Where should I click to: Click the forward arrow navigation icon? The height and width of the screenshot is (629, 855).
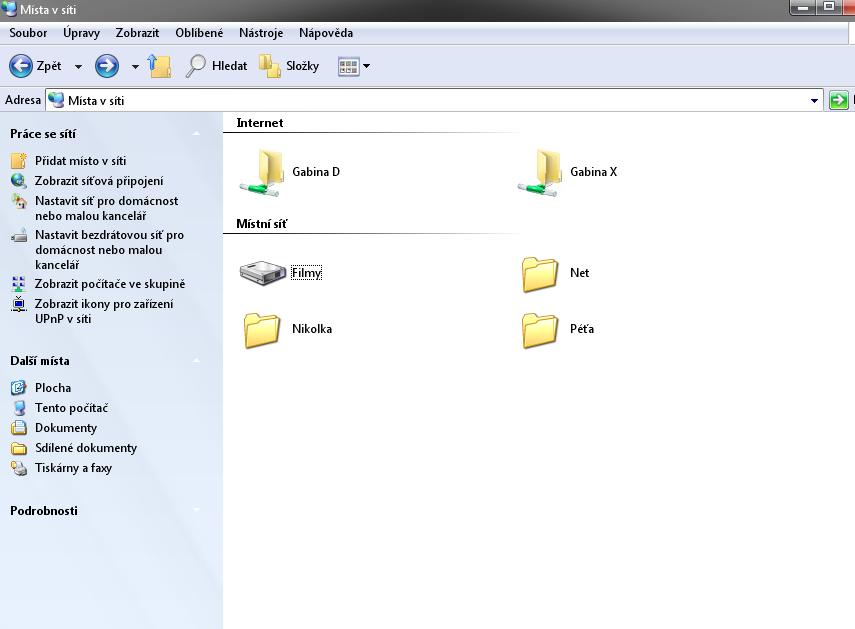(x=107, y=66)
